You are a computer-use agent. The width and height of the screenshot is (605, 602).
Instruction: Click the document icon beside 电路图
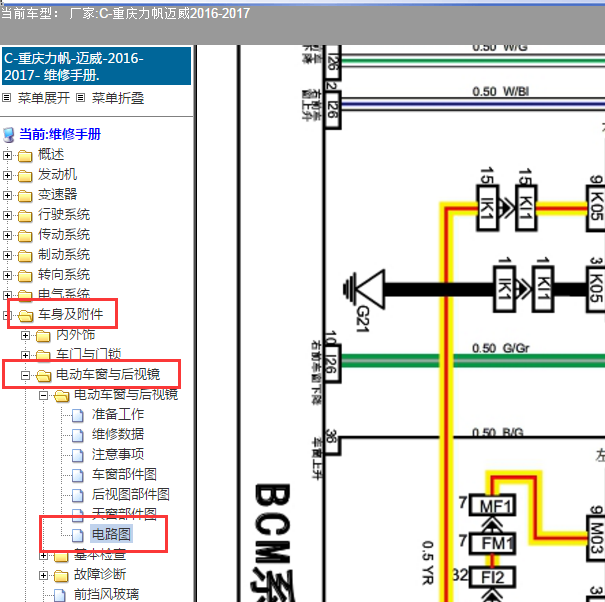(78, 535)
